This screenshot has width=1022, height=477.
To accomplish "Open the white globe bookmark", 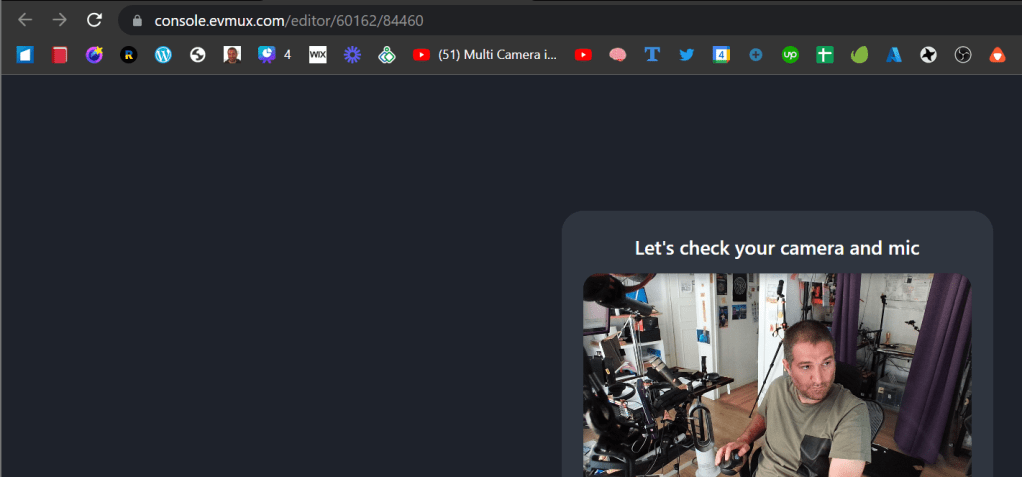I will [197, 55].
